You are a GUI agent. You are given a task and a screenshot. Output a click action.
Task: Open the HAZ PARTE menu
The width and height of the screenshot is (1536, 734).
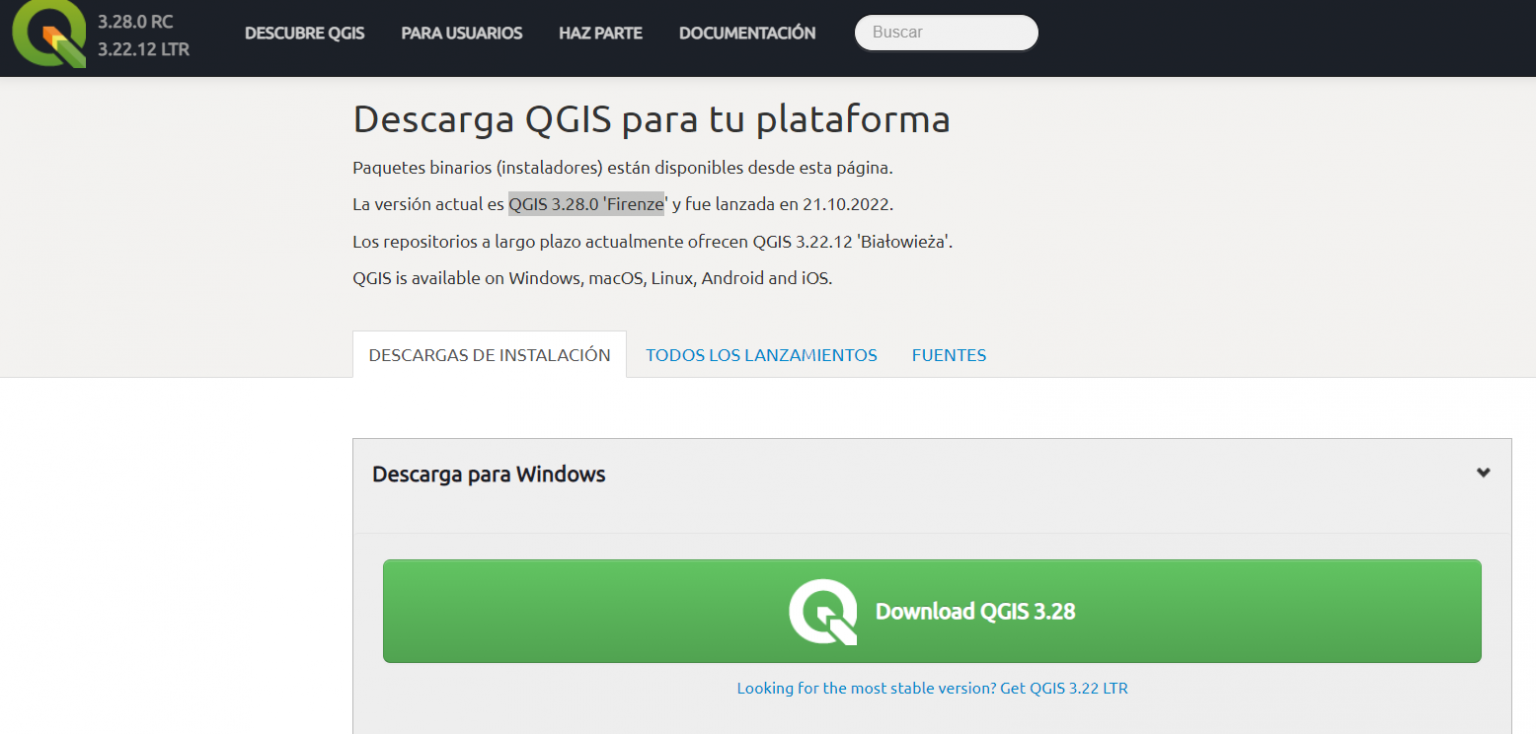tap(600, 33)
